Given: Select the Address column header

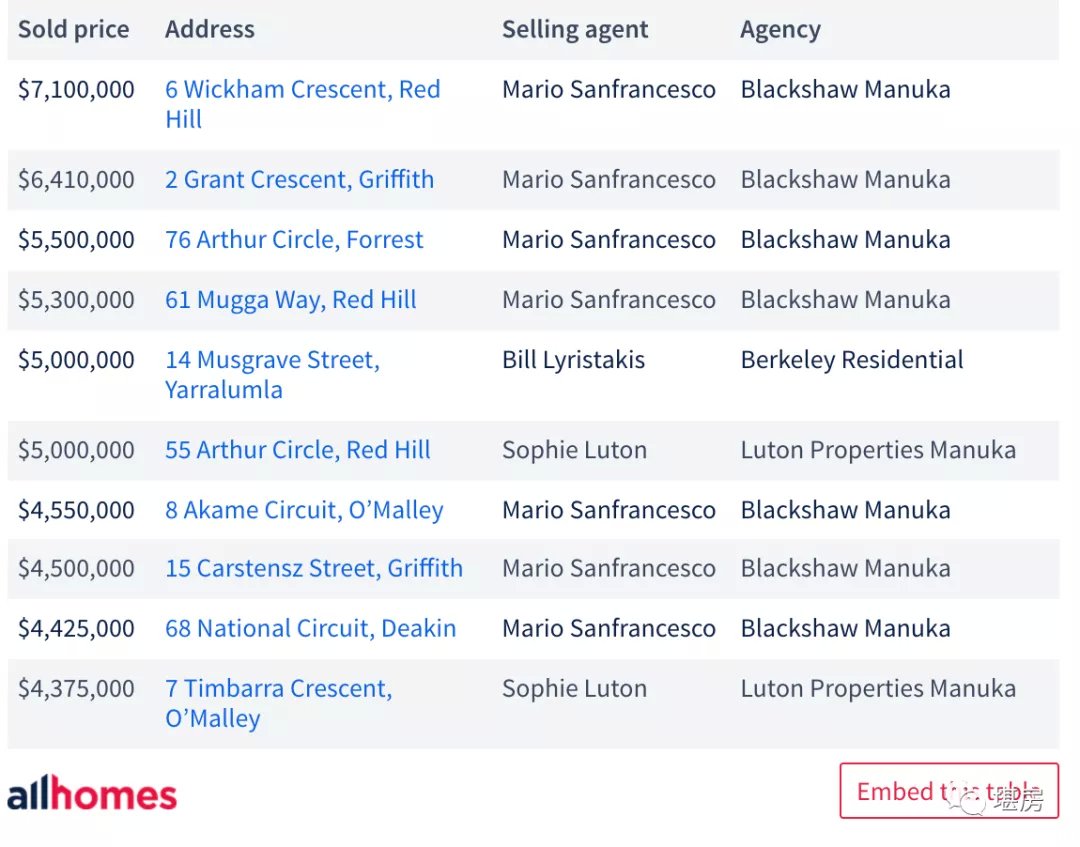Looking at the screenshot, I should (209, 30).
